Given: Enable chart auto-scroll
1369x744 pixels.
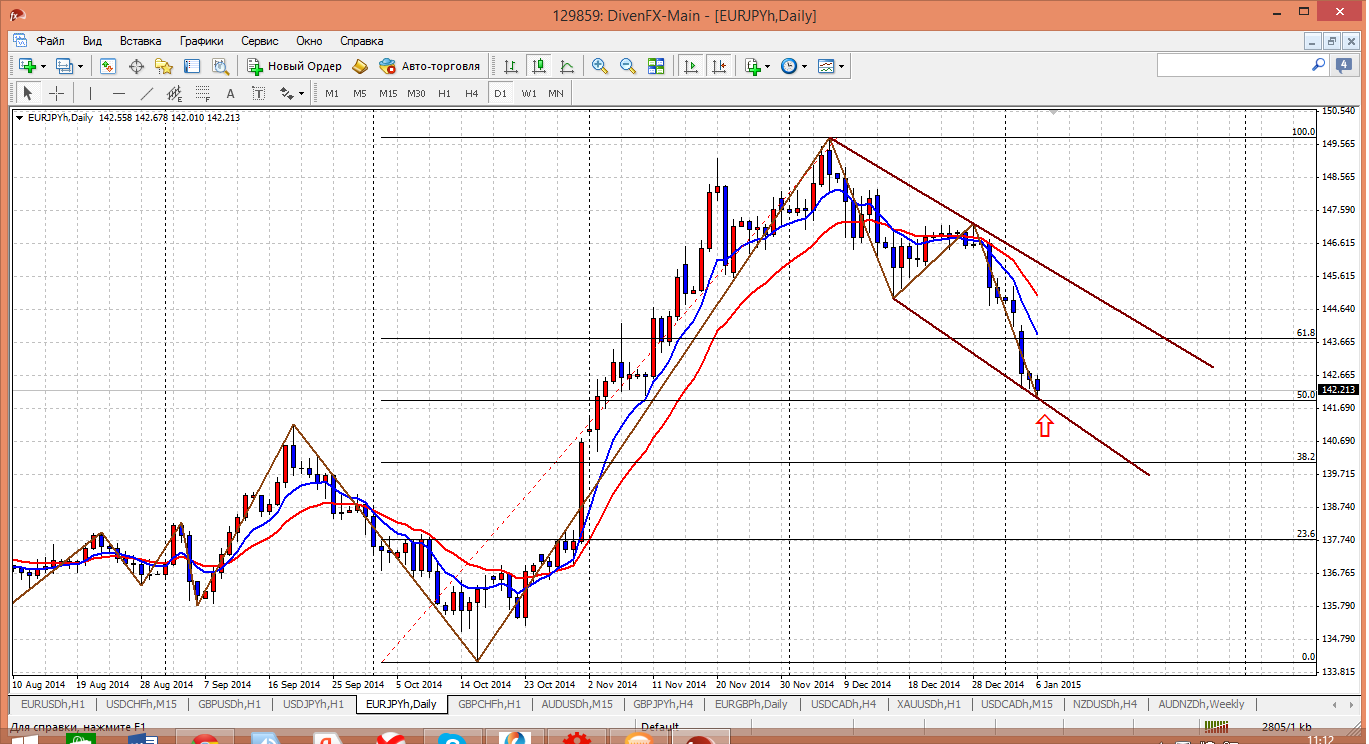Looking at the screenshot, I should pyautogui.click(x=691, y=66).
